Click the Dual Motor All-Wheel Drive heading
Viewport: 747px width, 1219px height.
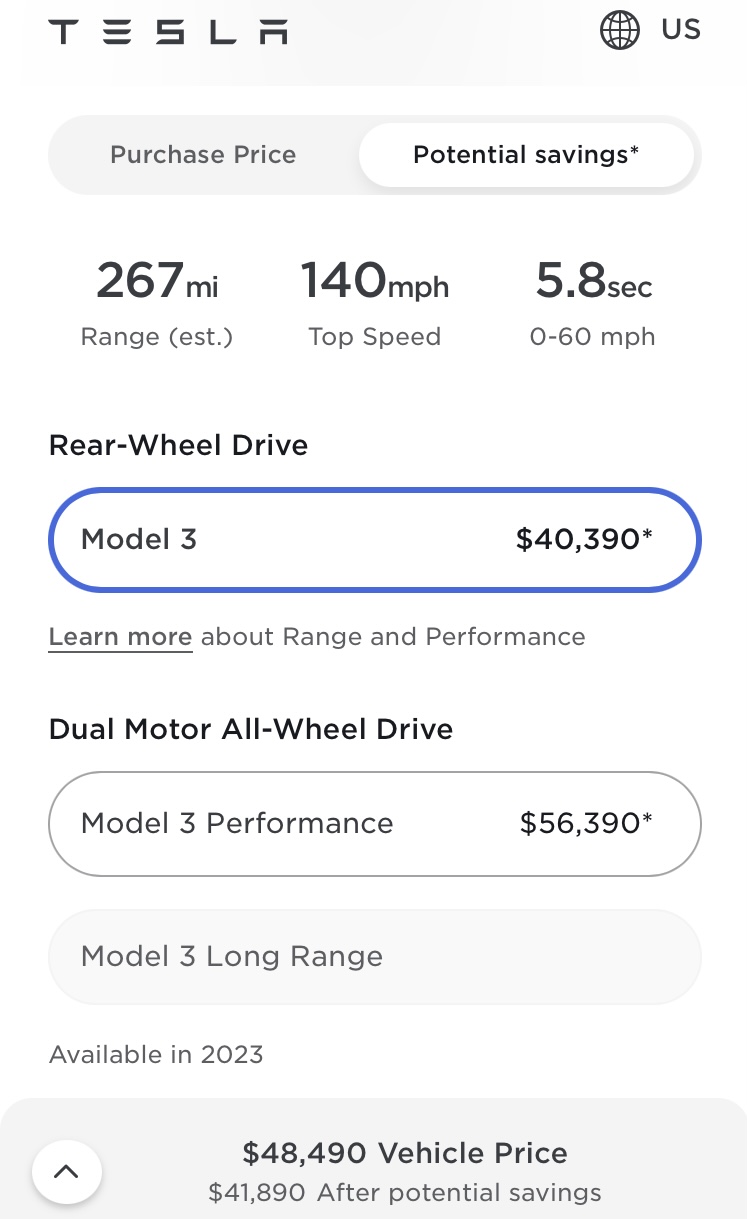251,729
